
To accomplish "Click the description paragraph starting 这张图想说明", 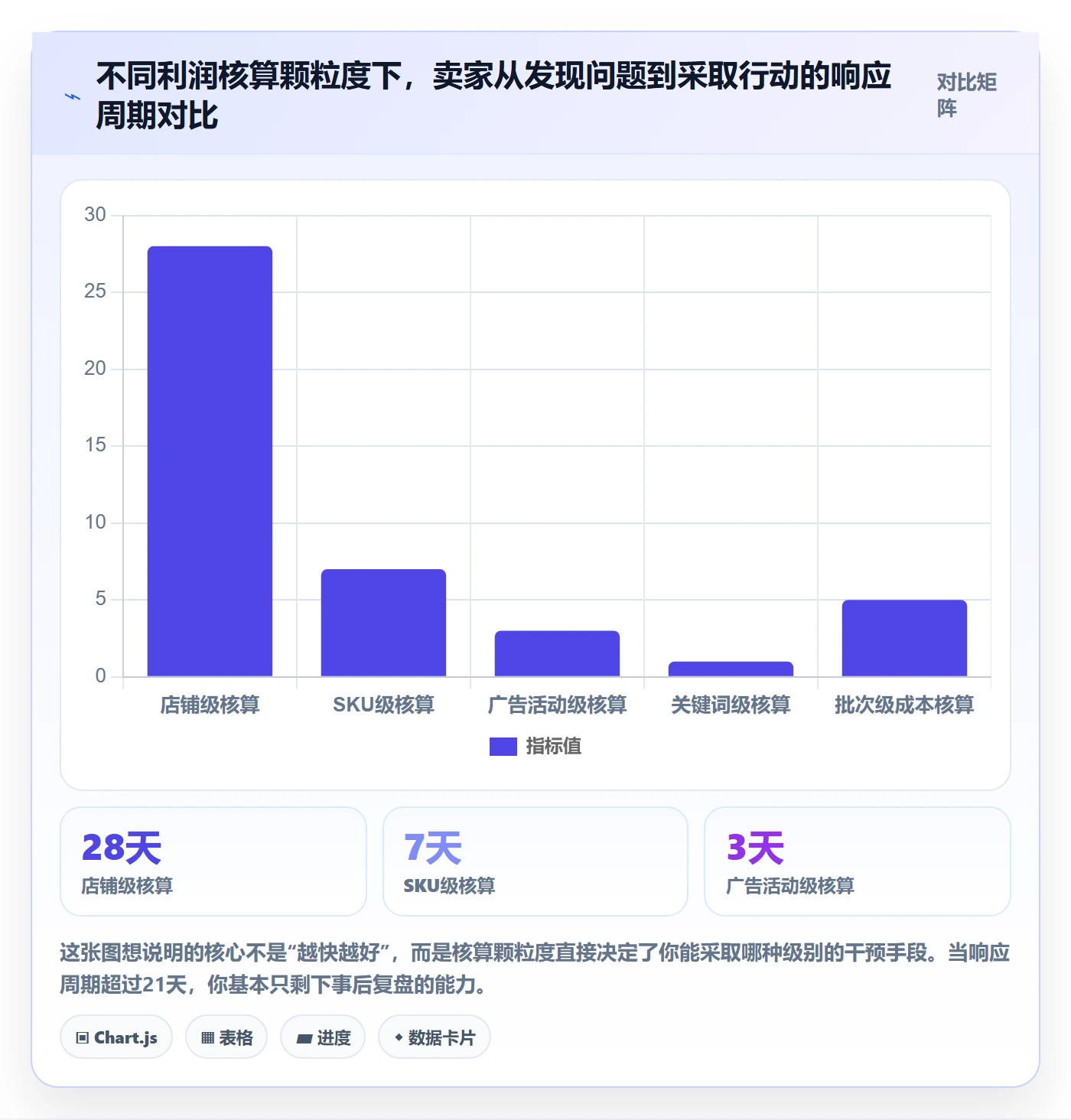I will 535,969.
